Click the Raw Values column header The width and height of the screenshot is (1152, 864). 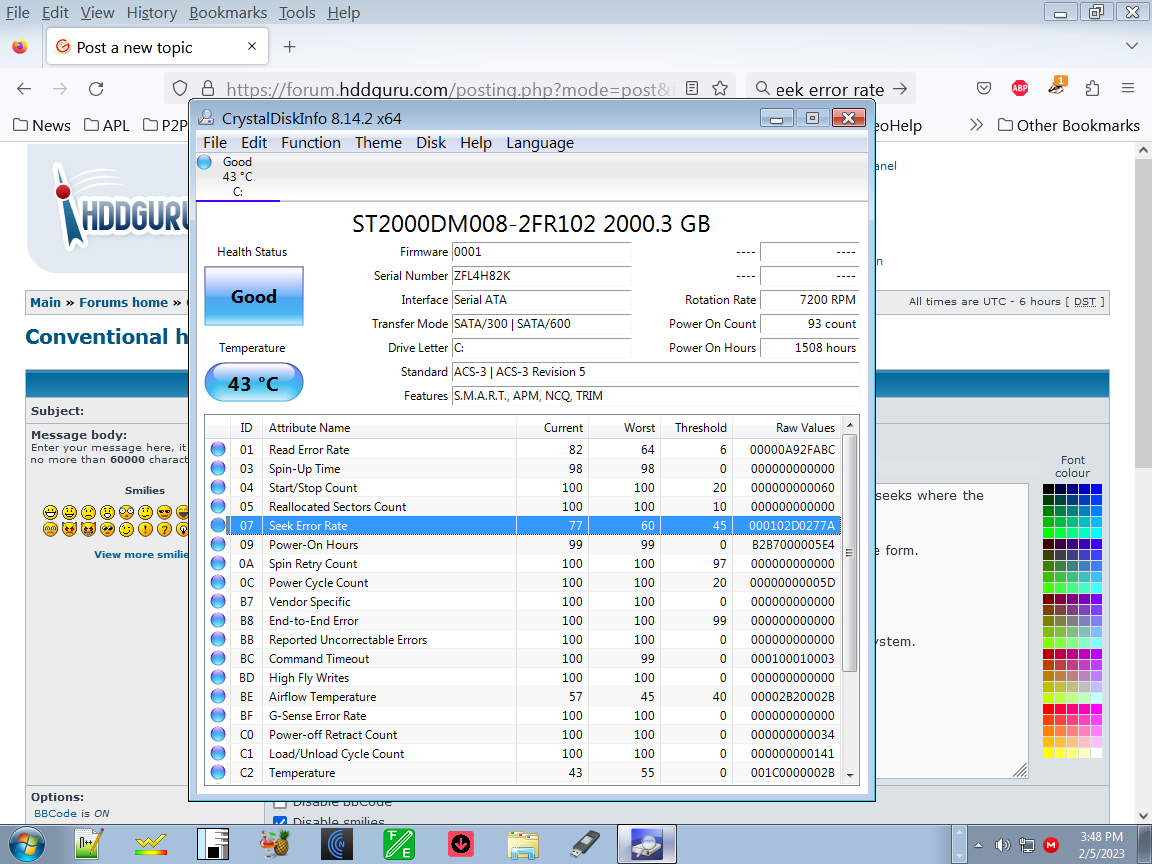coord(787,428)
